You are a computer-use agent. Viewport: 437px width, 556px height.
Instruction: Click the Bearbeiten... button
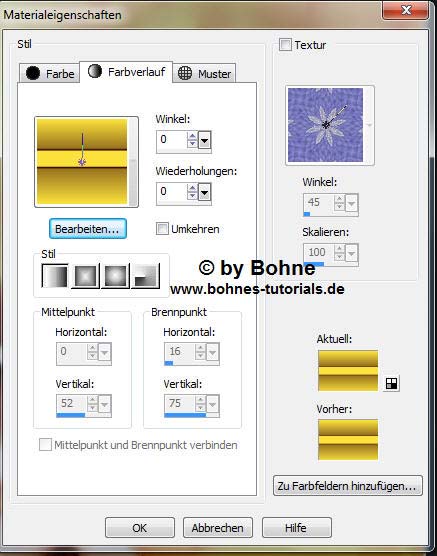click(x=88, y=229)
